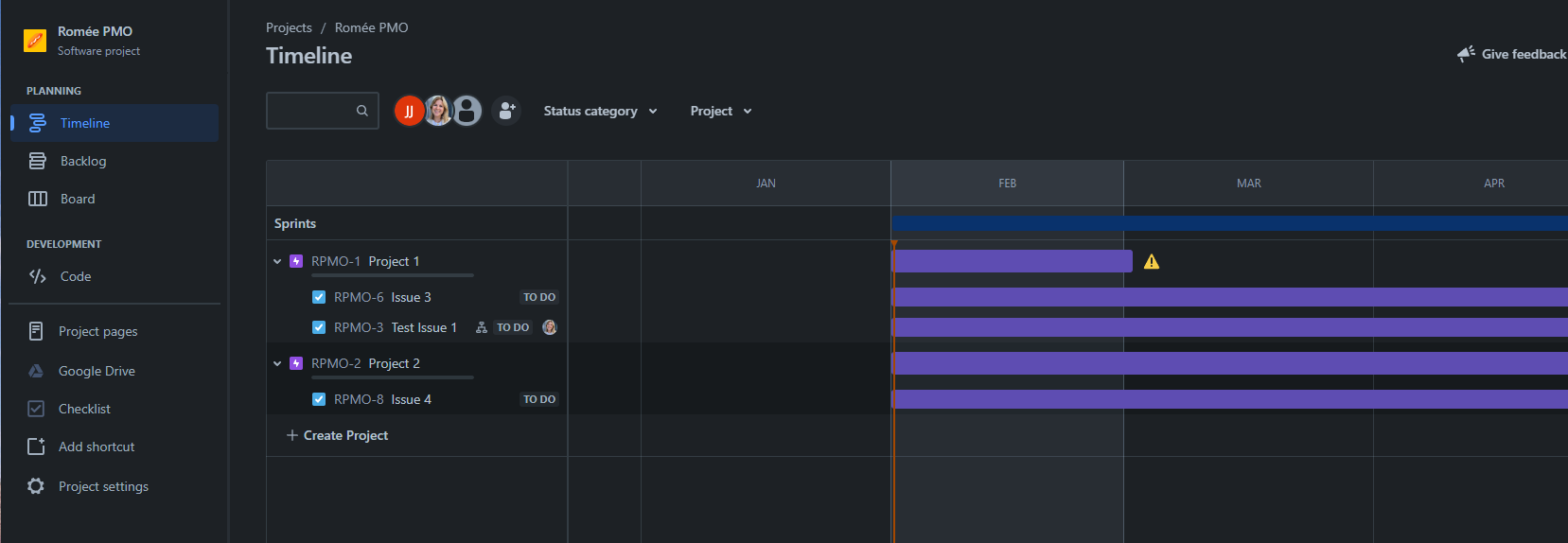
Task: Click the FEB month header
Action: [x=1007, y=184]
